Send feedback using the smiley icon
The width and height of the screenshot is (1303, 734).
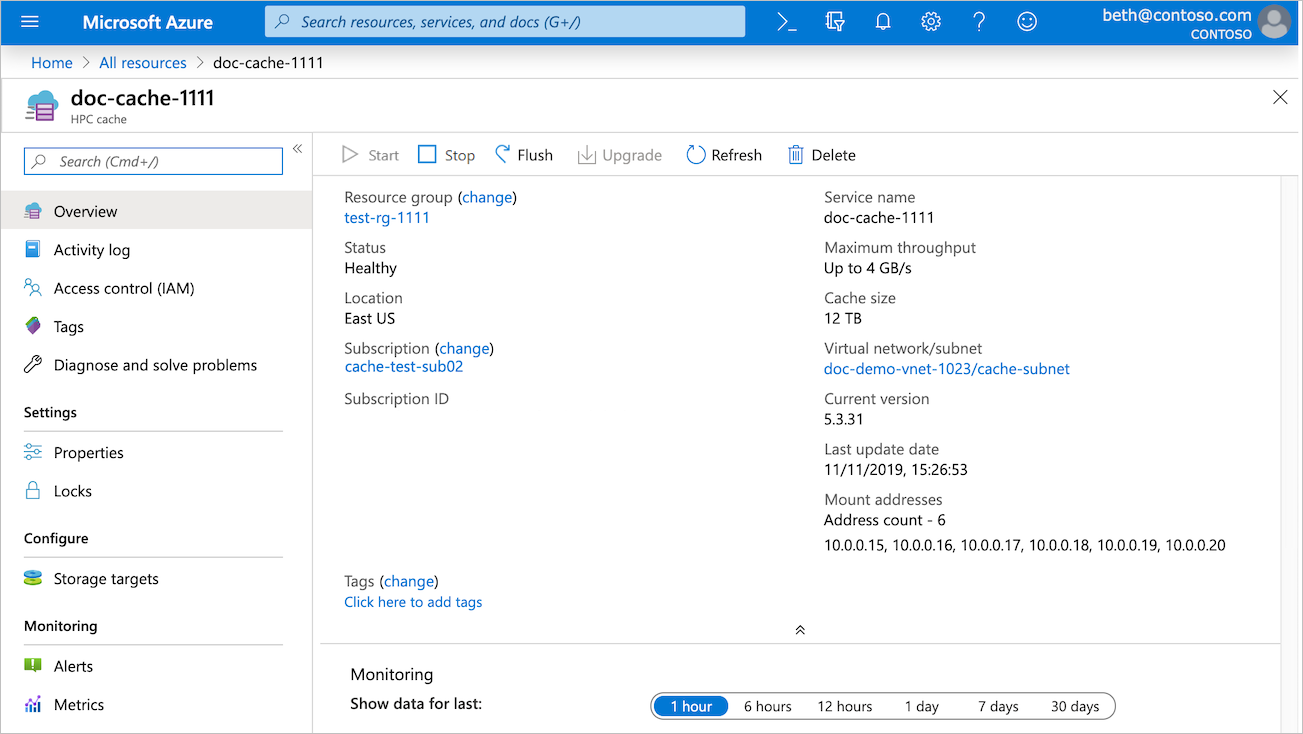point(1026,21)
